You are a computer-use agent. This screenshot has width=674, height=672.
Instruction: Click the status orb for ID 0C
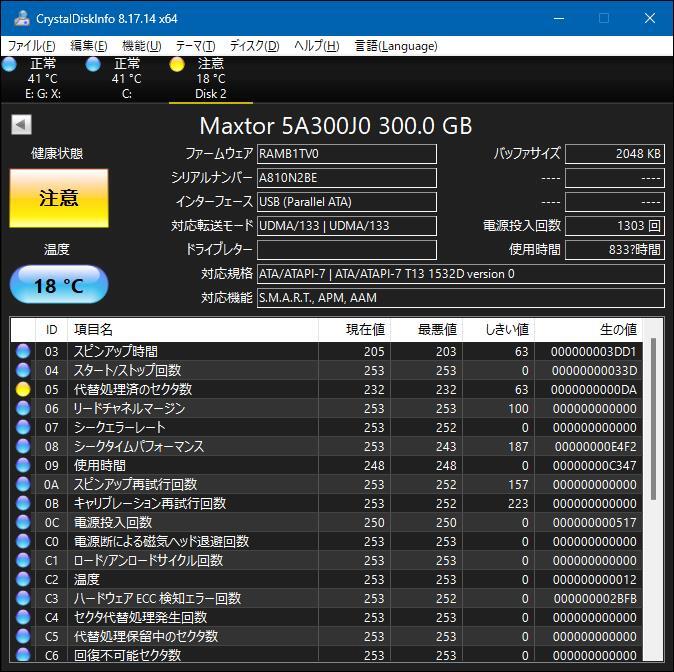click(x=23, y=522)
